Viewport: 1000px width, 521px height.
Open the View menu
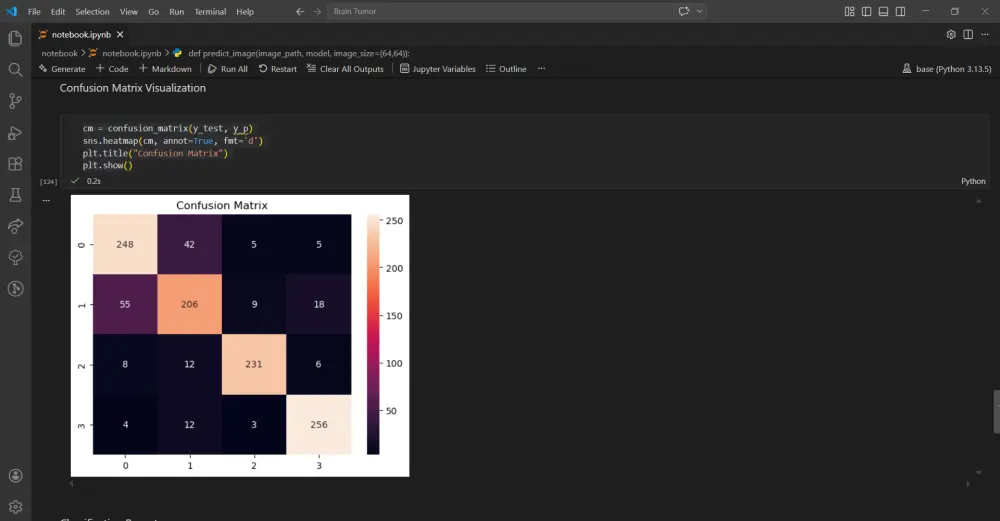129,11
